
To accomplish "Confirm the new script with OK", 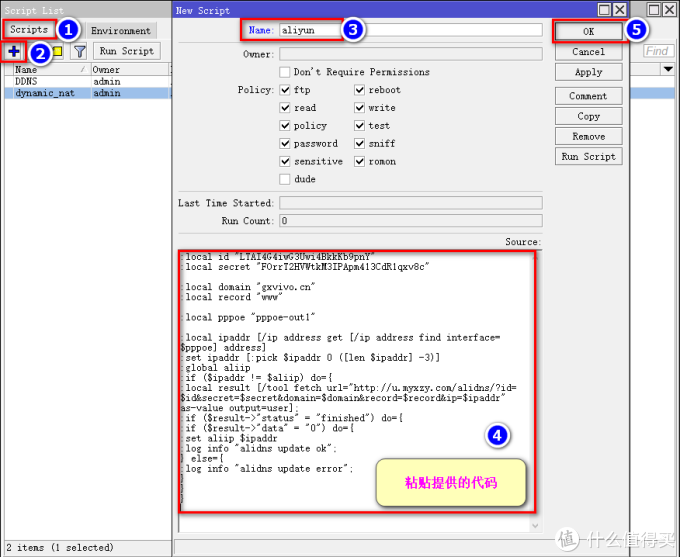I will point(588,31).
